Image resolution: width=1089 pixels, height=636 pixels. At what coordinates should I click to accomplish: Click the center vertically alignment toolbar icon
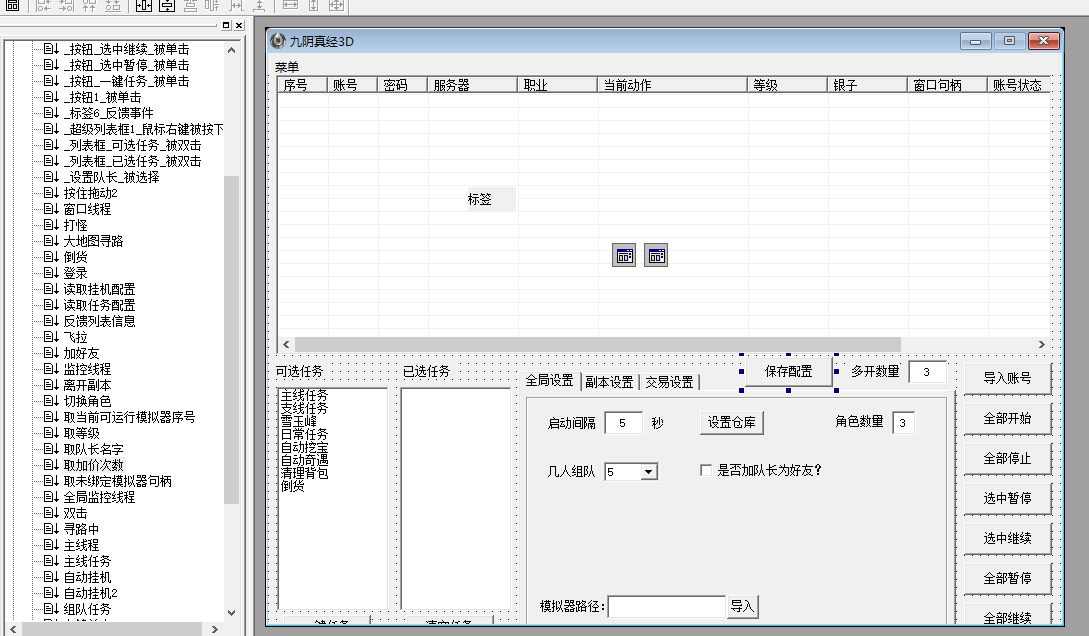pyautogui.click(x=166, y=6)
